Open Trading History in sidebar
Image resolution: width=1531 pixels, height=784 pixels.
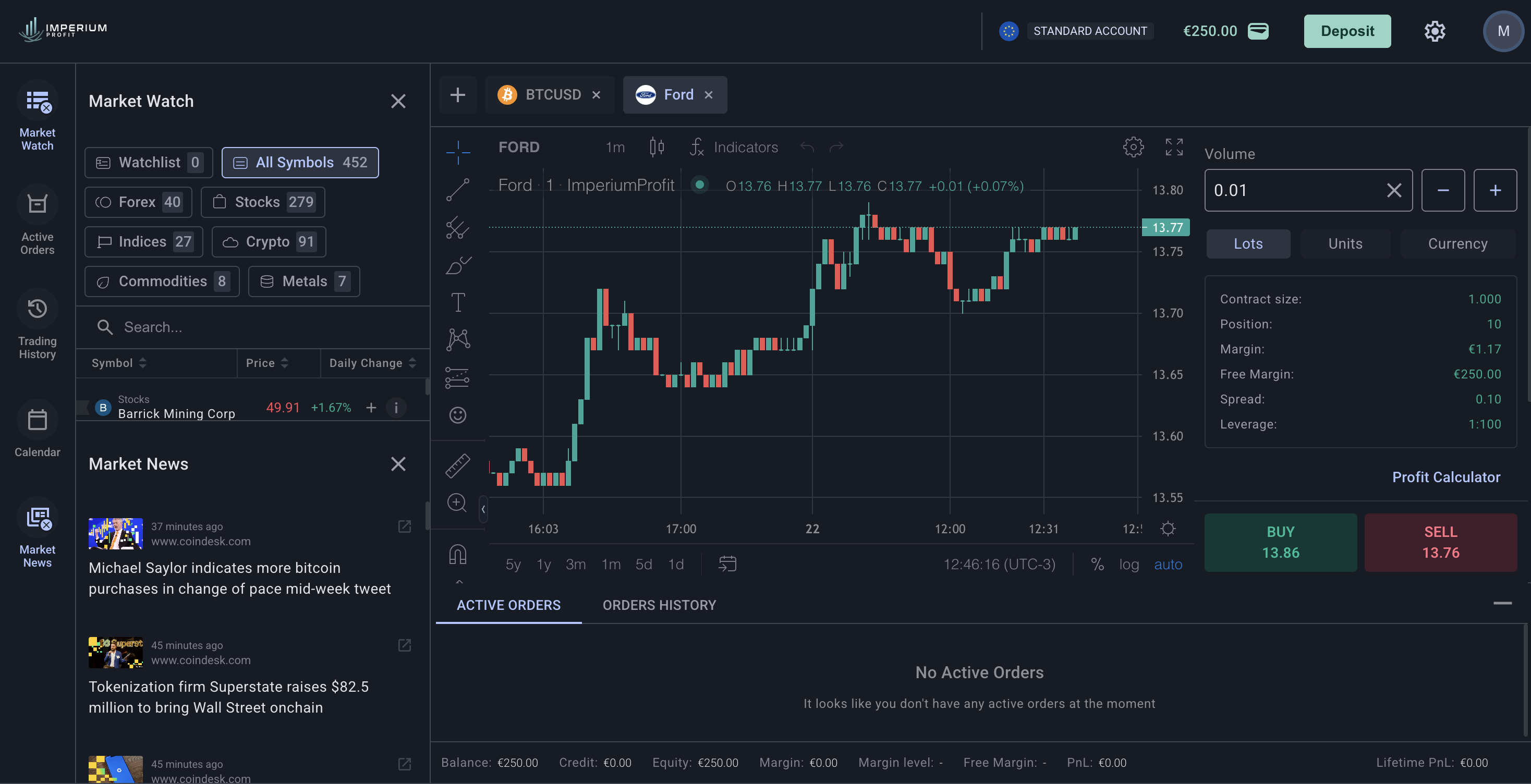coord(37,325)
